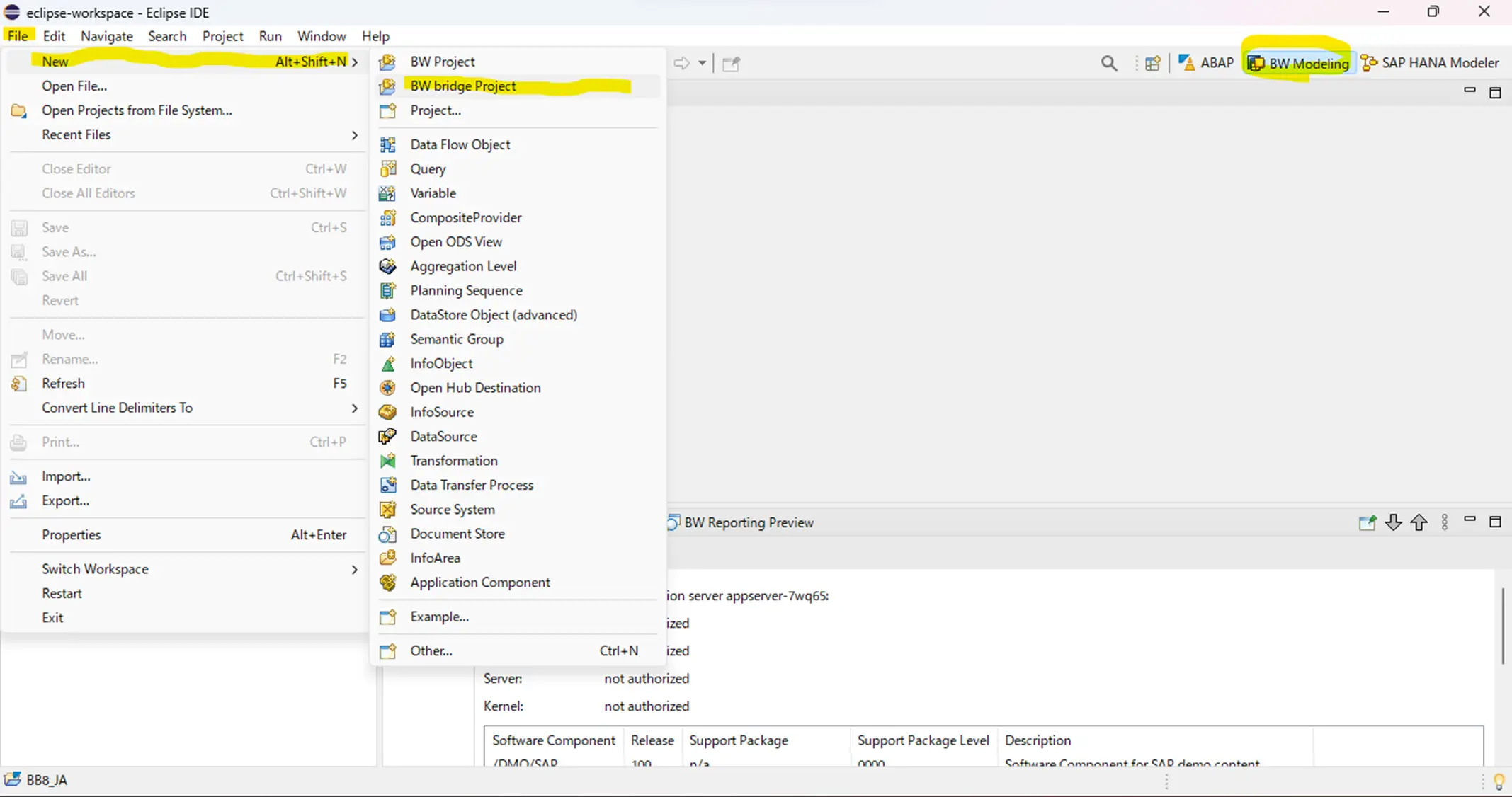Click the Application Component icon
Viewport: 1512px width, 797px height.
(387, 583)
